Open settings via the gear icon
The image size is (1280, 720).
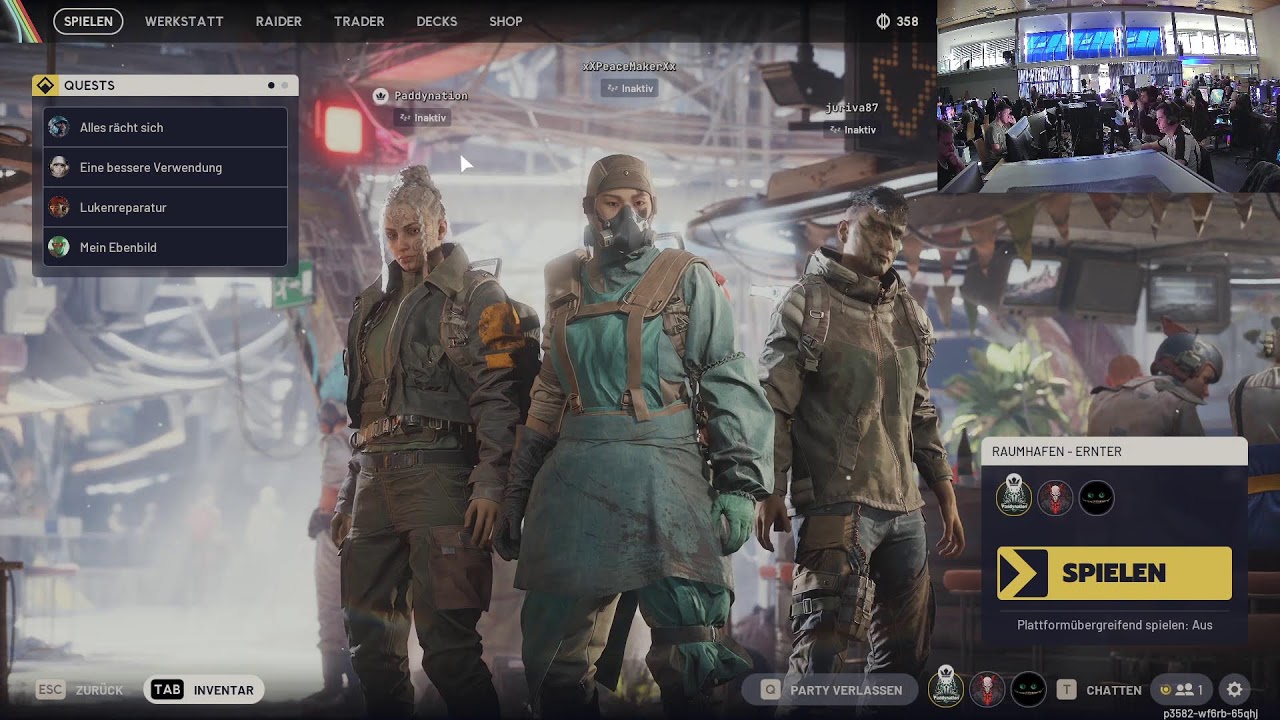point(1235,690)
